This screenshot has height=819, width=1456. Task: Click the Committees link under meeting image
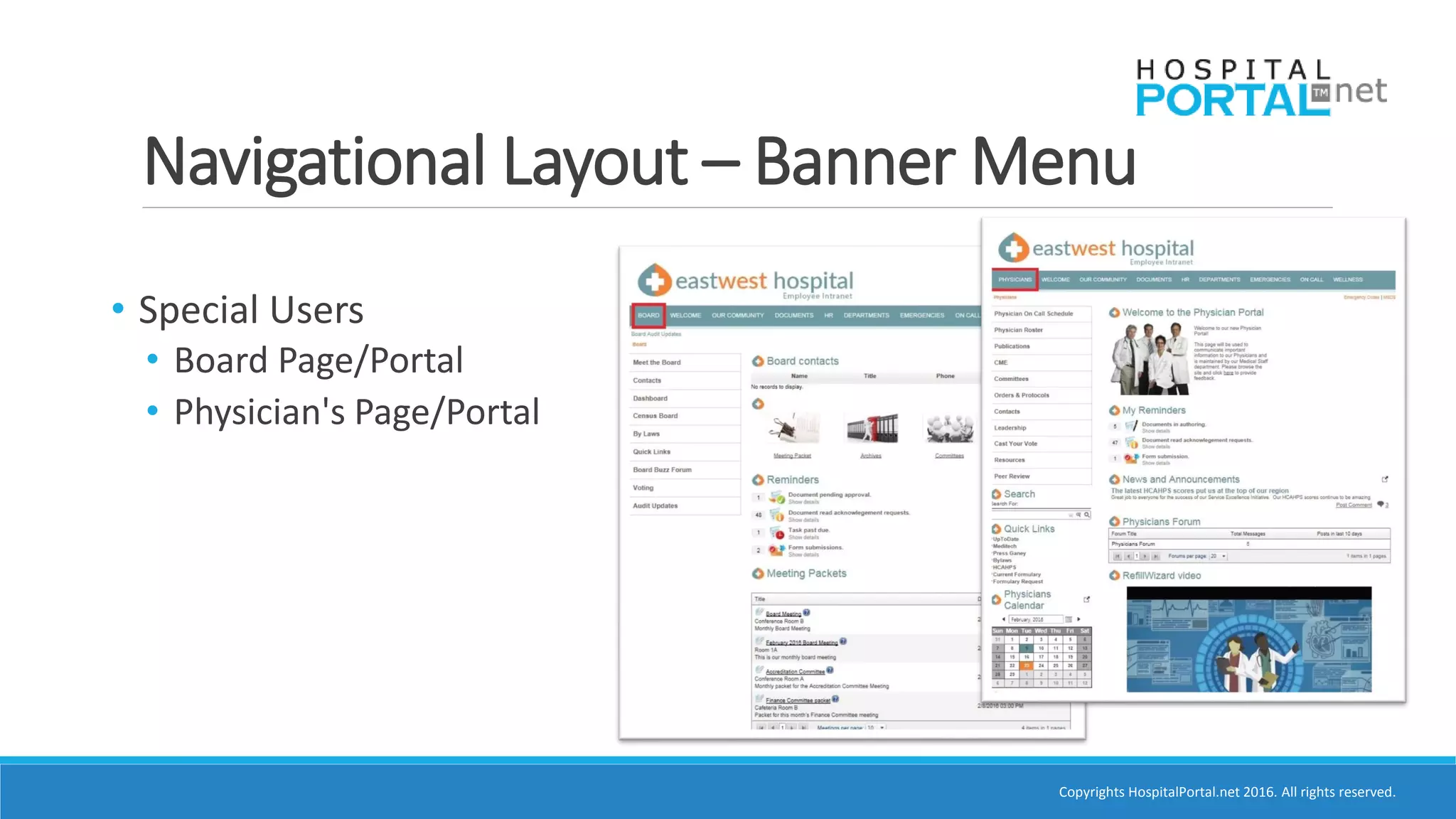click(949, 456)
